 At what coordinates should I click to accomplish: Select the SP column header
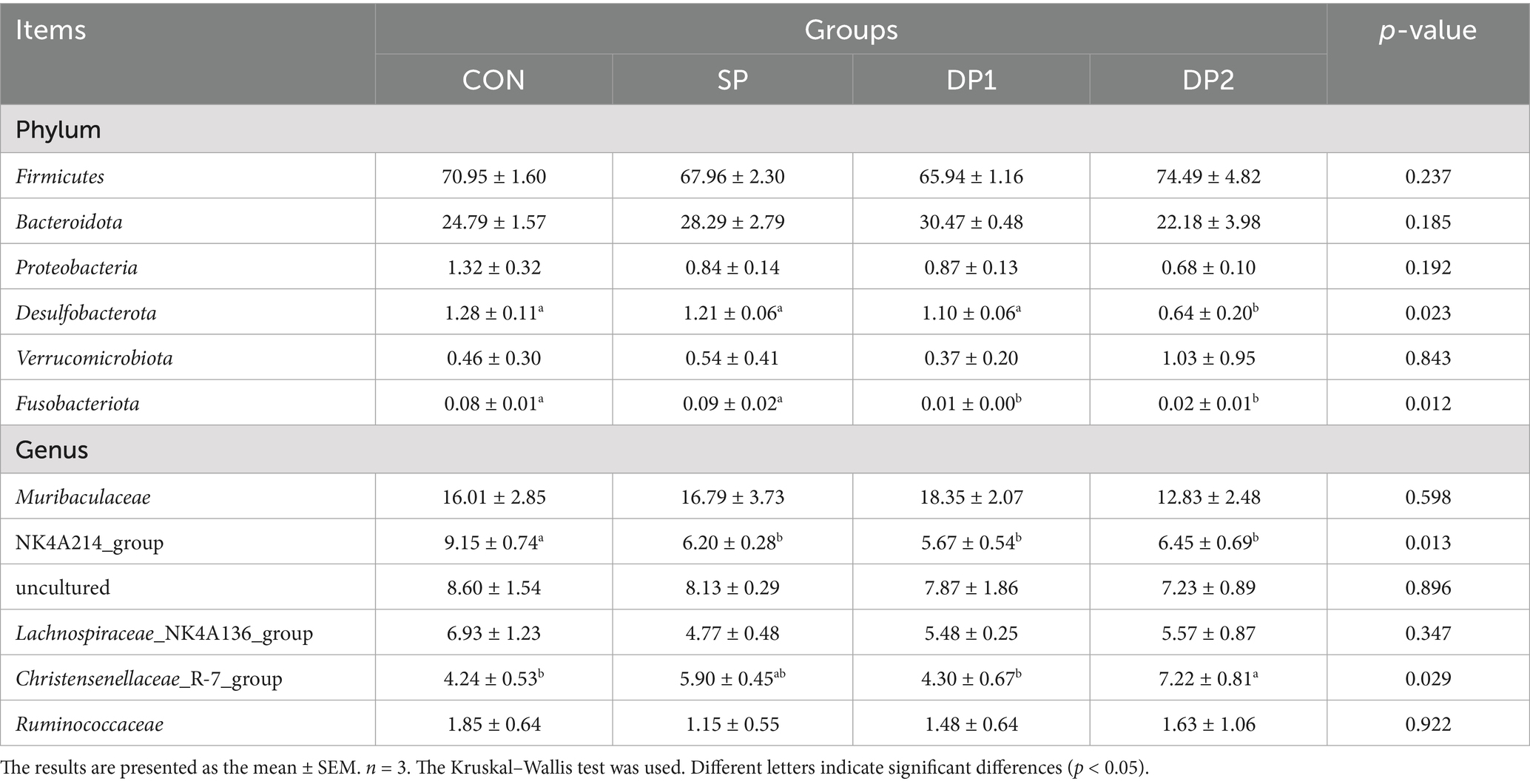(x=732, y=80)
